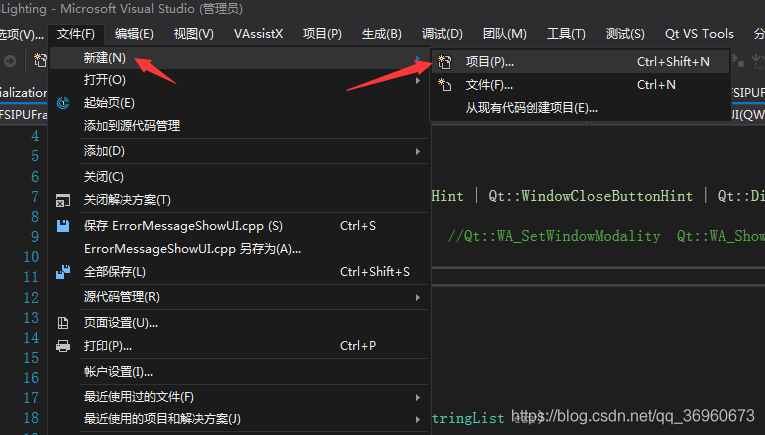Open the 工具(T) menu
The image size is (765, 435).
[x=566, y=34]
